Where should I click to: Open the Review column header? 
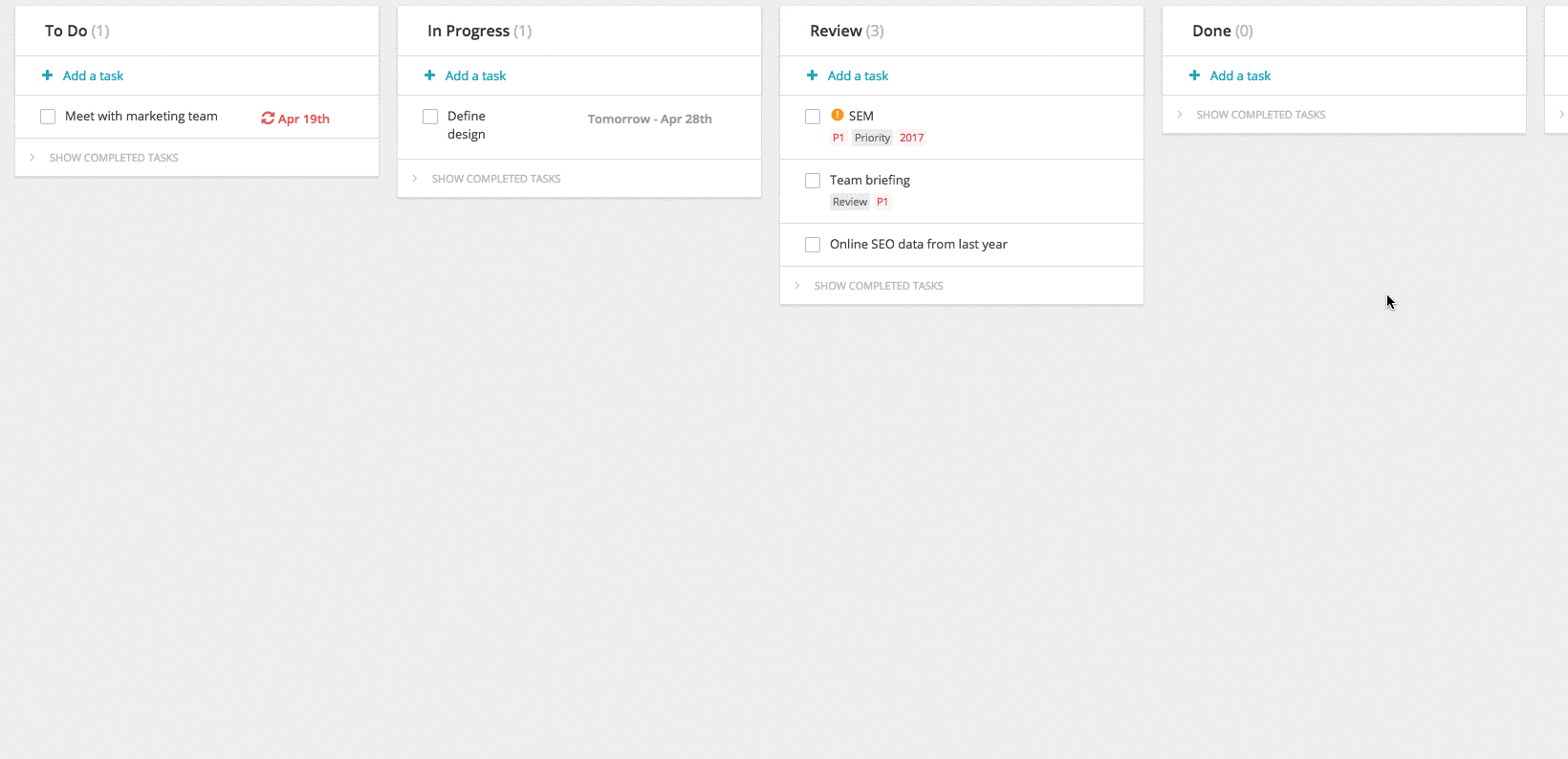tap(847, 31)
